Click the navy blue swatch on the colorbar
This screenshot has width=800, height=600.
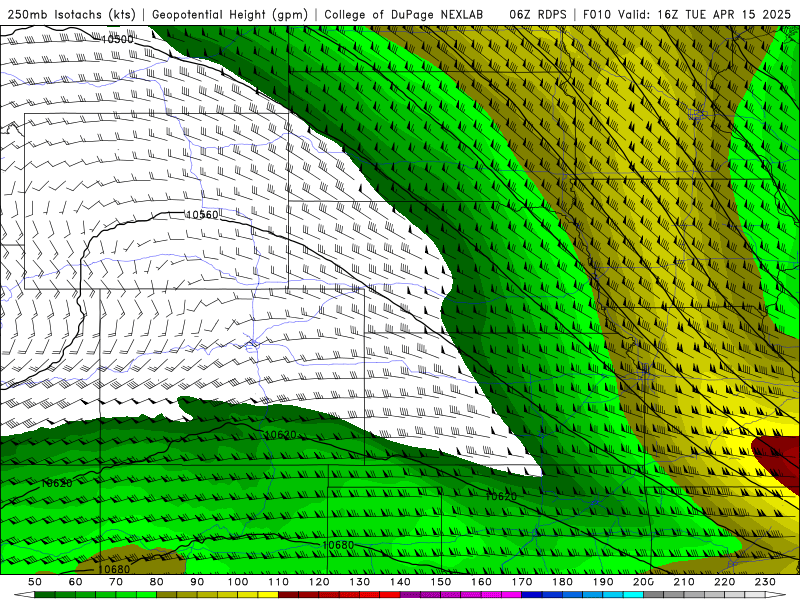pos(532,594)
